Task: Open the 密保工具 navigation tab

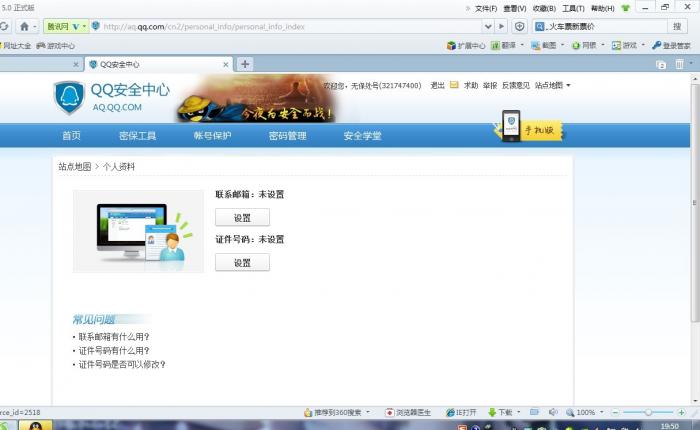Action: [x=138, y=136]
